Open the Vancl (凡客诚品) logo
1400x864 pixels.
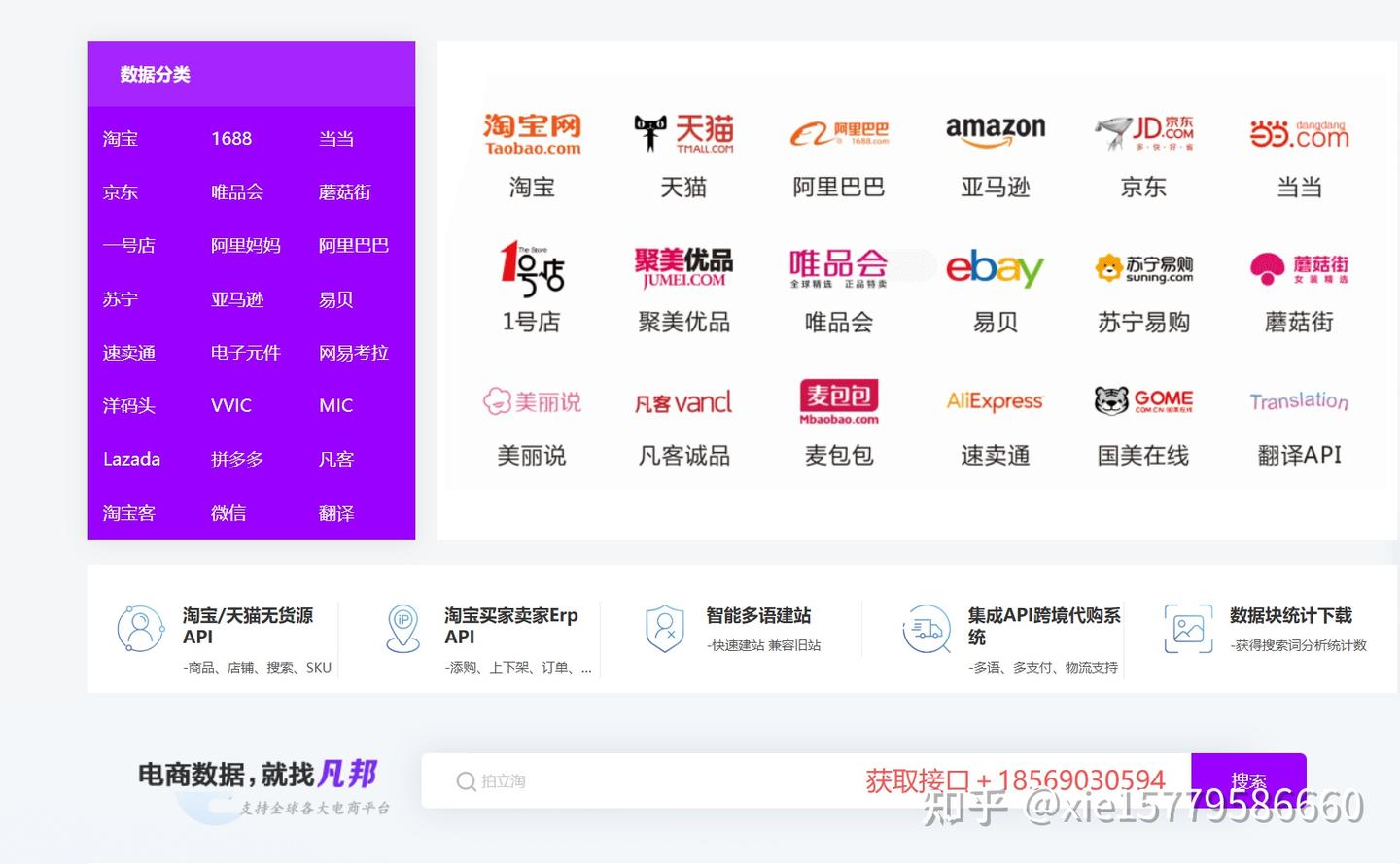[x=683, y=401]
